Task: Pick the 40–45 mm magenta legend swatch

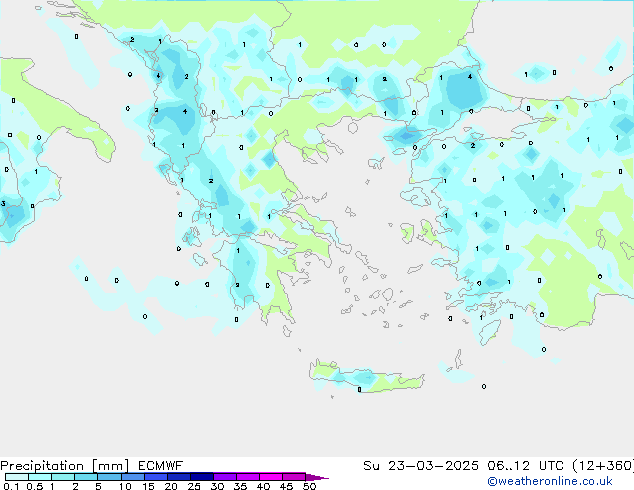Action: [x=271, y=477]
